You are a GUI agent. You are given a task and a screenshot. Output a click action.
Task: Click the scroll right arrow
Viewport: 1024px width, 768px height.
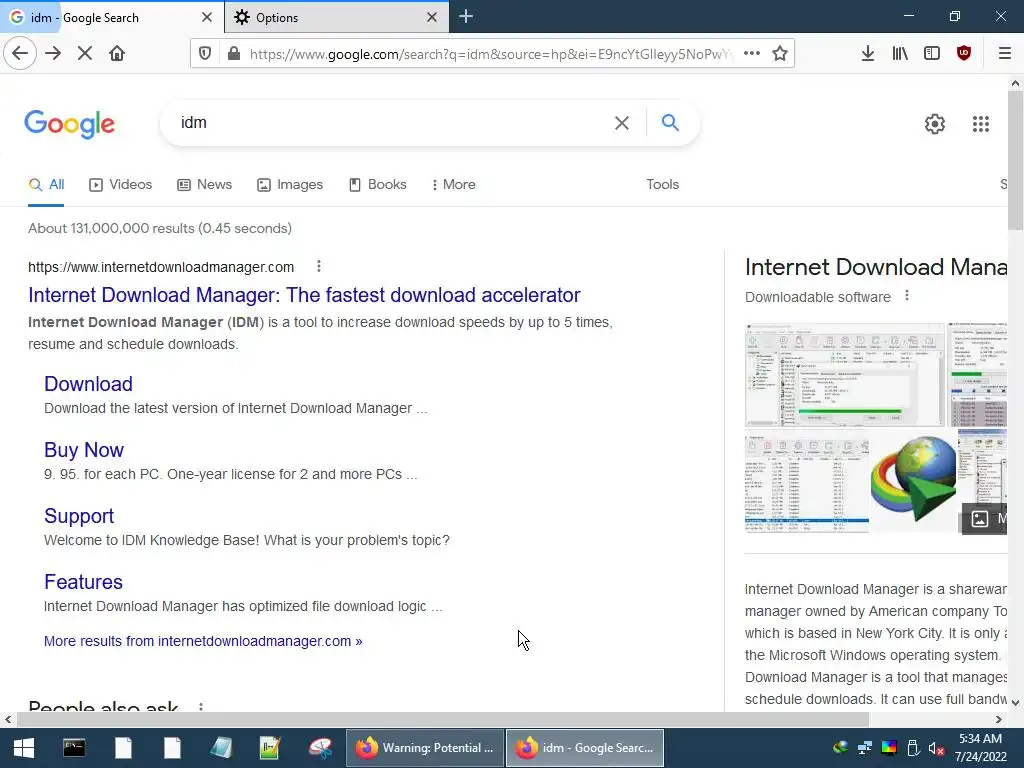[x=999, y=720]
